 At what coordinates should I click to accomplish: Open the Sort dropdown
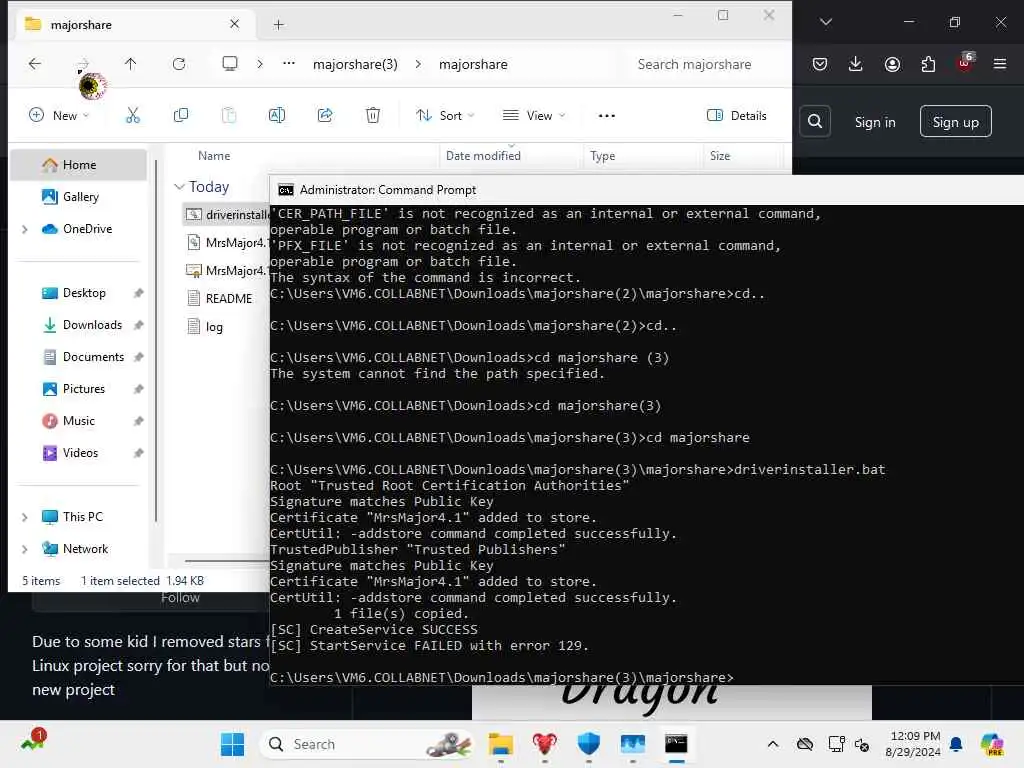(445, 116)
